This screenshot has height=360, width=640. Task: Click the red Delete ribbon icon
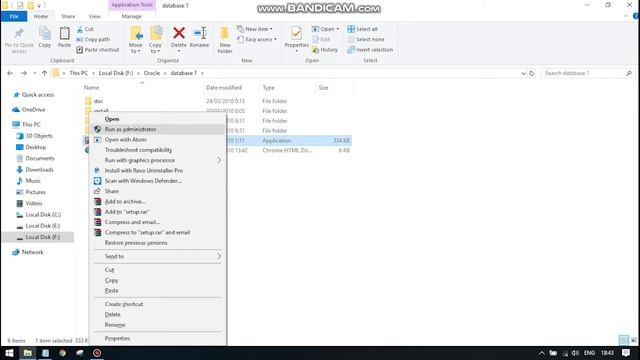pyautogui.click(x=179, y=33)
